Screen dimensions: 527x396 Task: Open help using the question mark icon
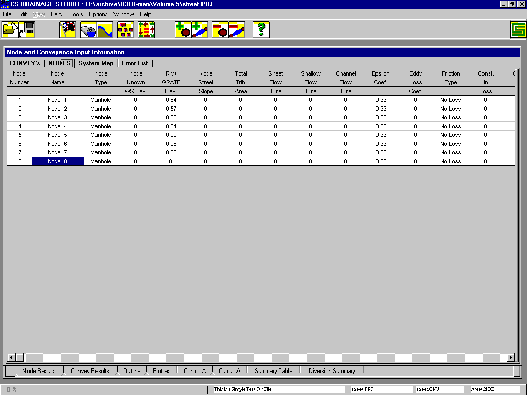tap(261, 29)
